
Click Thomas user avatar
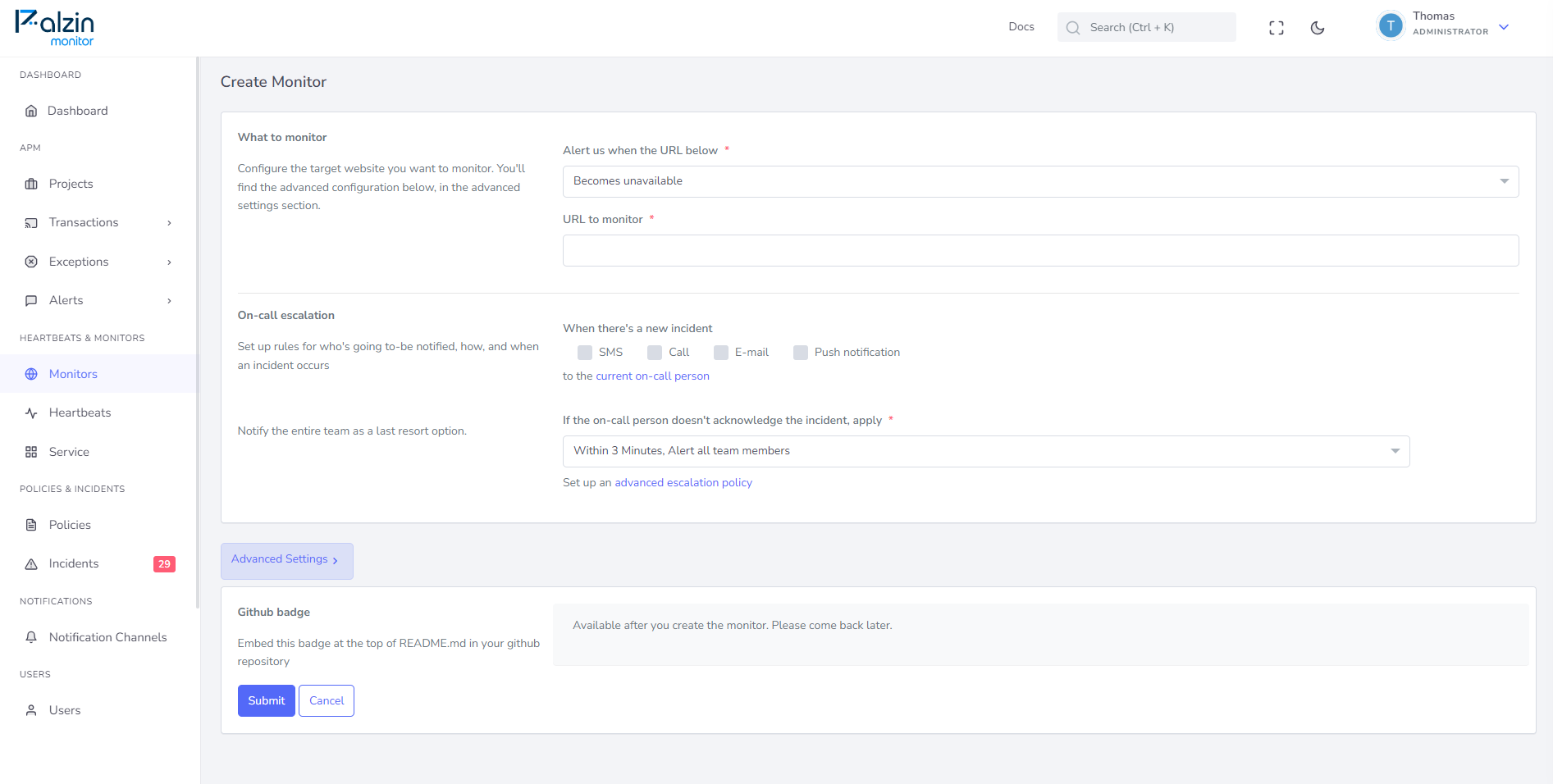1391,26
